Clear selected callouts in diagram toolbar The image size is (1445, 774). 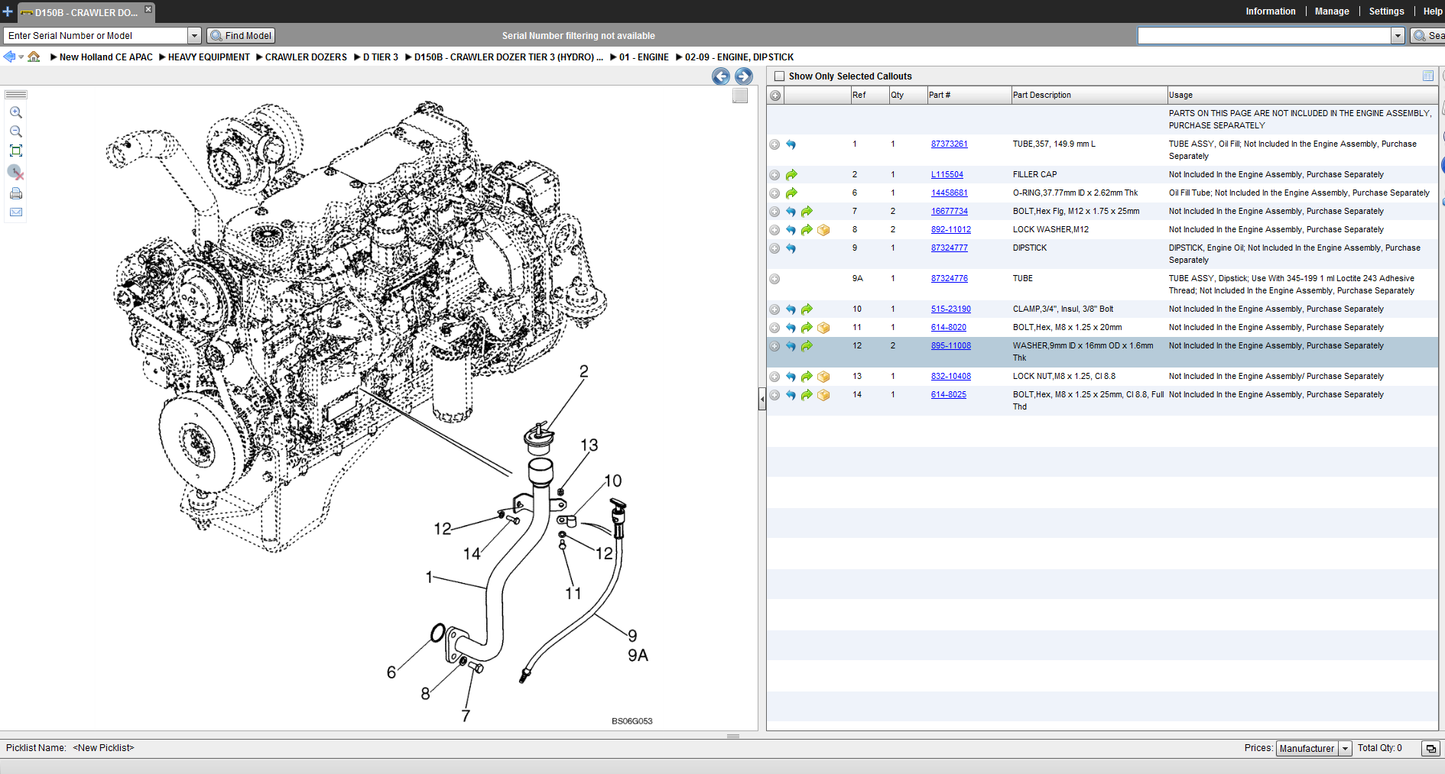coord(16,173)
